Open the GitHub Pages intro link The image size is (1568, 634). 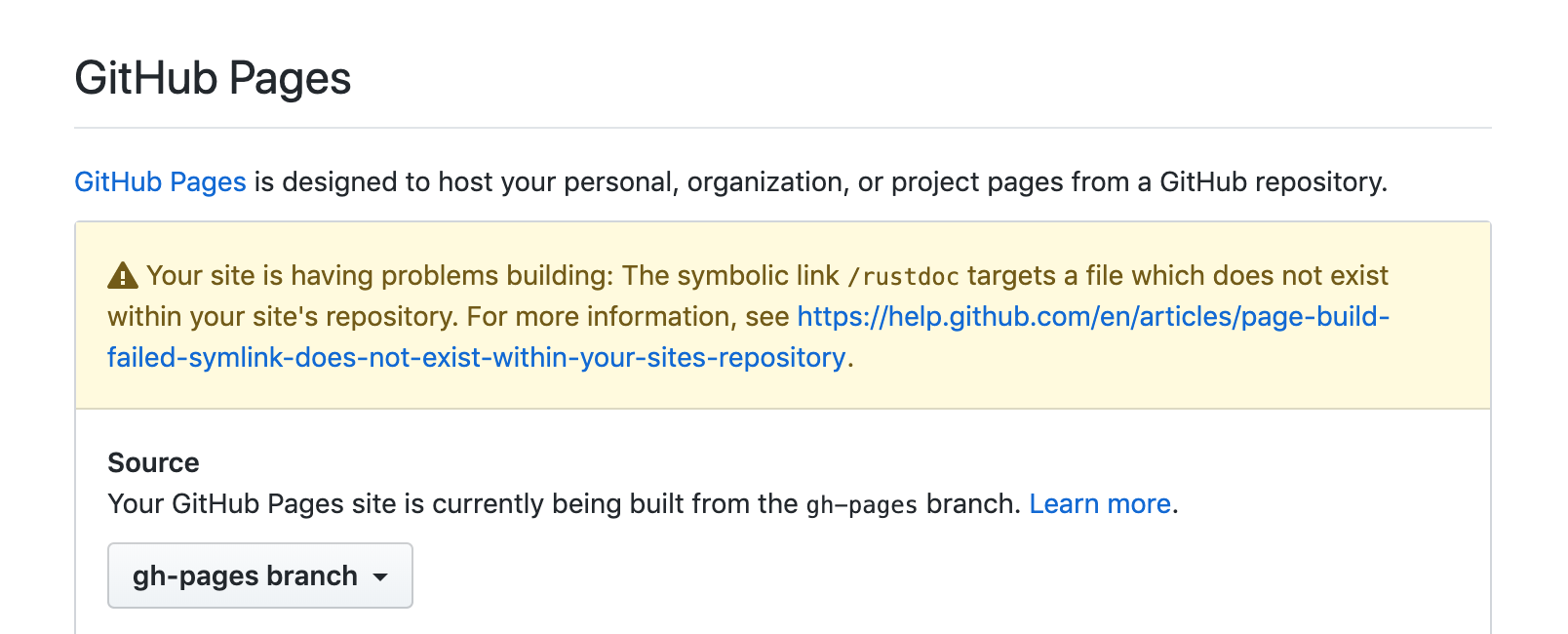(160, 182)
